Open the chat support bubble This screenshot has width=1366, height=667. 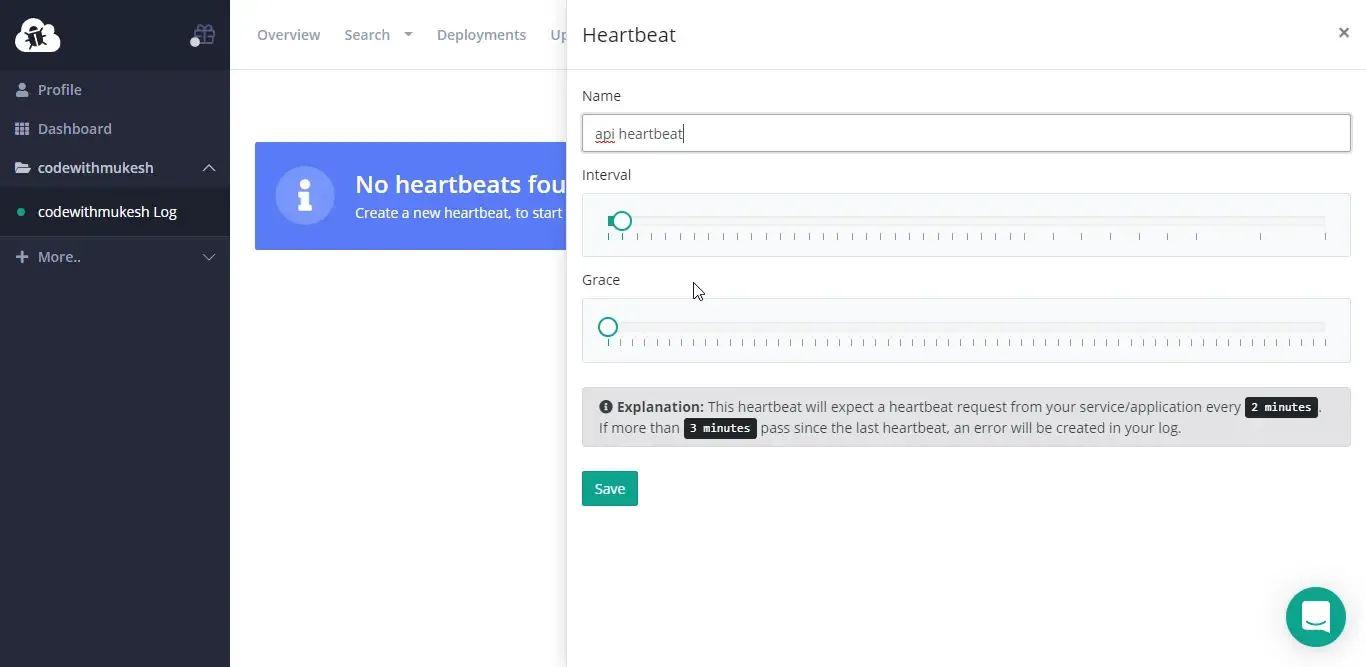tap(1315, 617)
